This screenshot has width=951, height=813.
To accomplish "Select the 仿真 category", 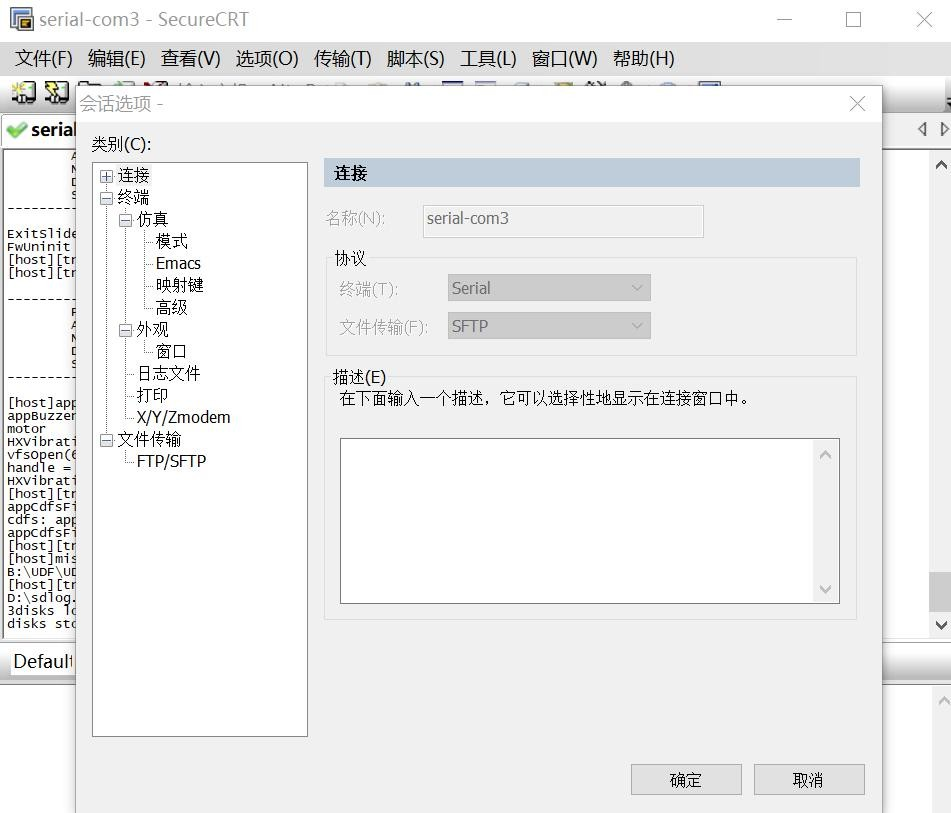I will [x=152, y=219].
